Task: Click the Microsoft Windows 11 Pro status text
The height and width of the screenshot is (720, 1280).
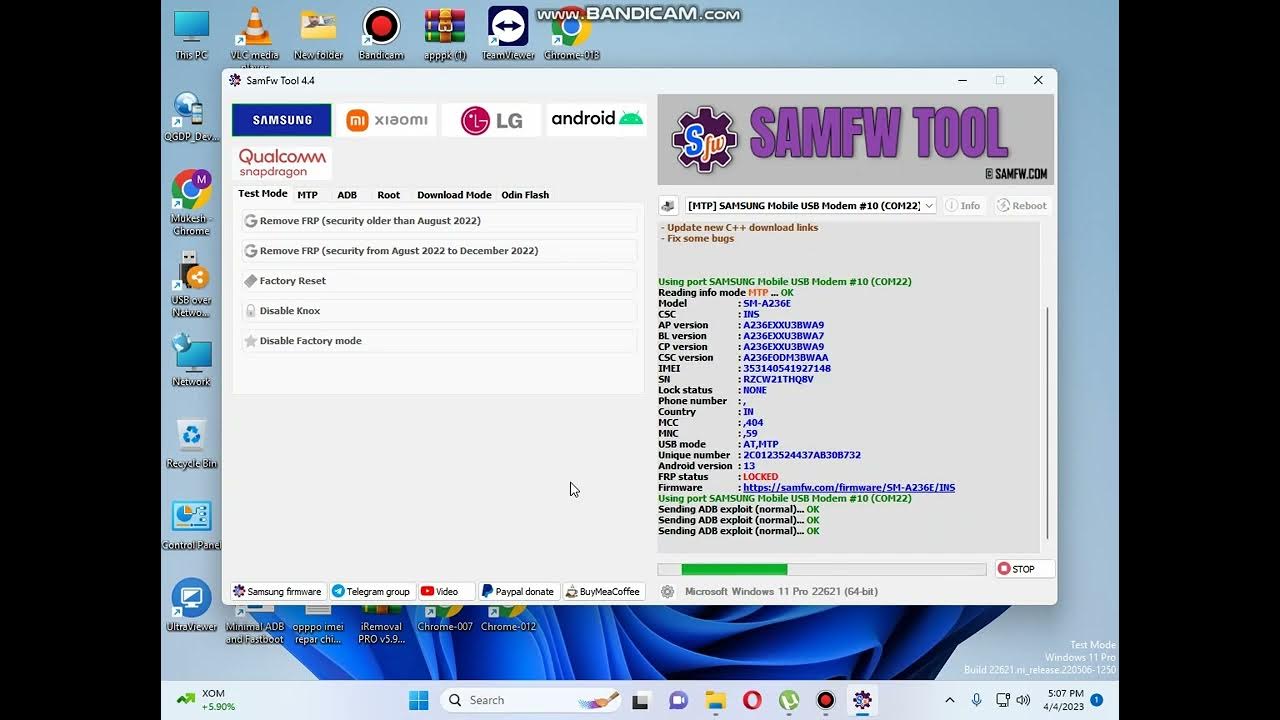Action: tap(781, 592)
